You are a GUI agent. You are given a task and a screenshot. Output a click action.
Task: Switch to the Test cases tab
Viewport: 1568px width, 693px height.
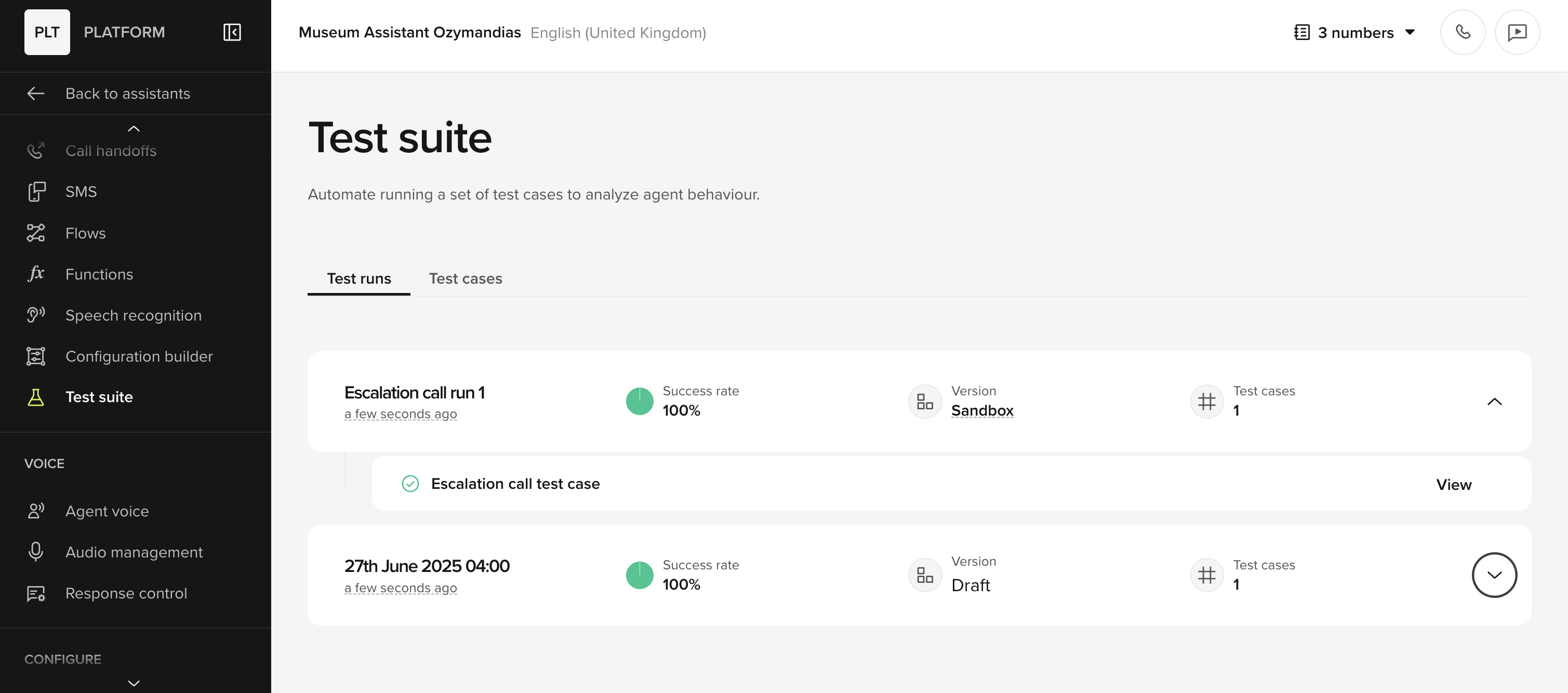[465, 278]
